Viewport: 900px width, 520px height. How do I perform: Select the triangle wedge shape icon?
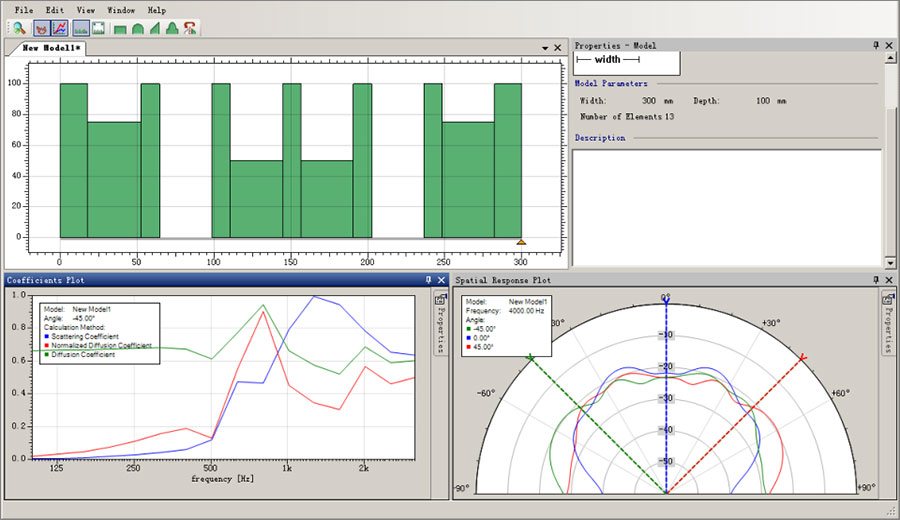tap(154, 29)
